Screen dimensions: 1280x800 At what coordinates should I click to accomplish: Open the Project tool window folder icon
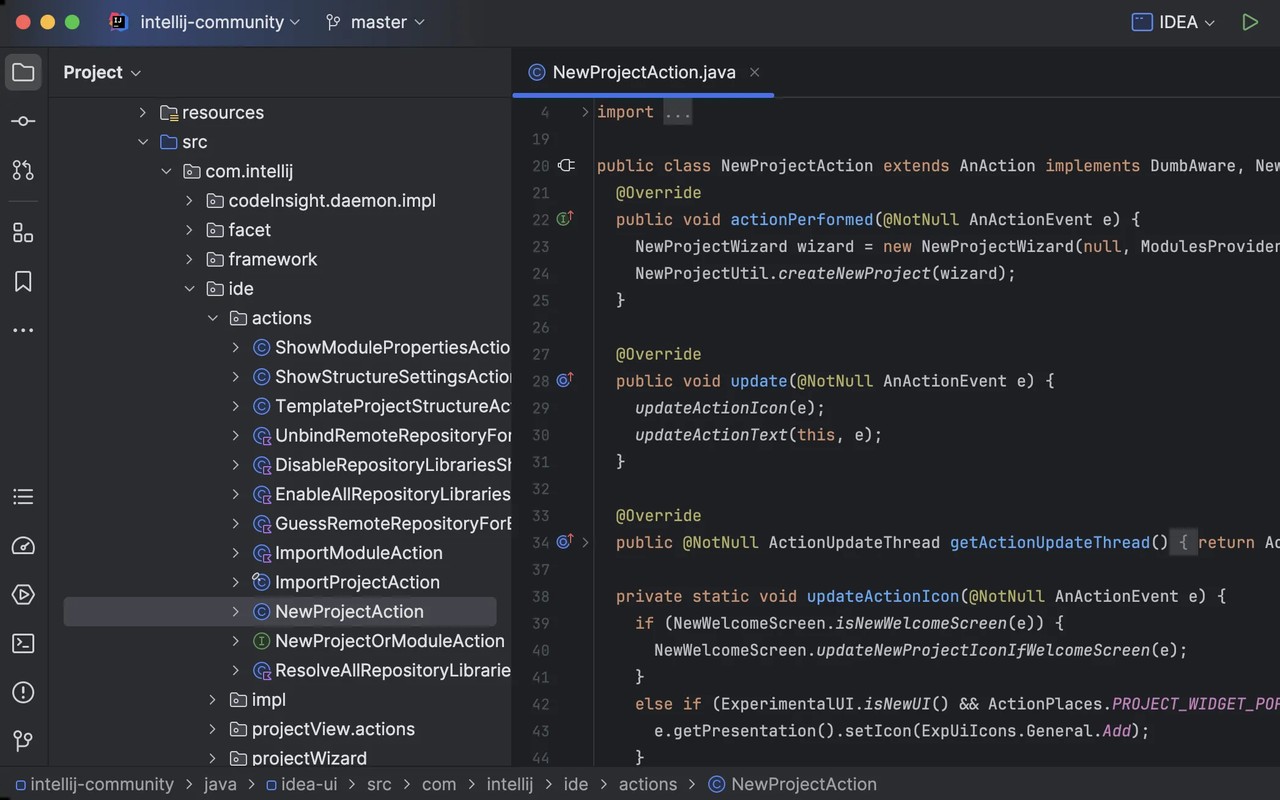coord(23,72)
